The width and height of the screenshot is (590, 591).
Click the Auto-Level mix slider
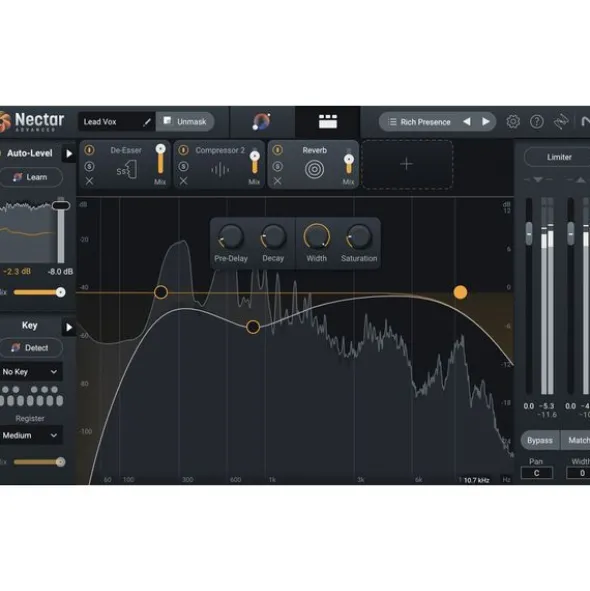(39, 292)
